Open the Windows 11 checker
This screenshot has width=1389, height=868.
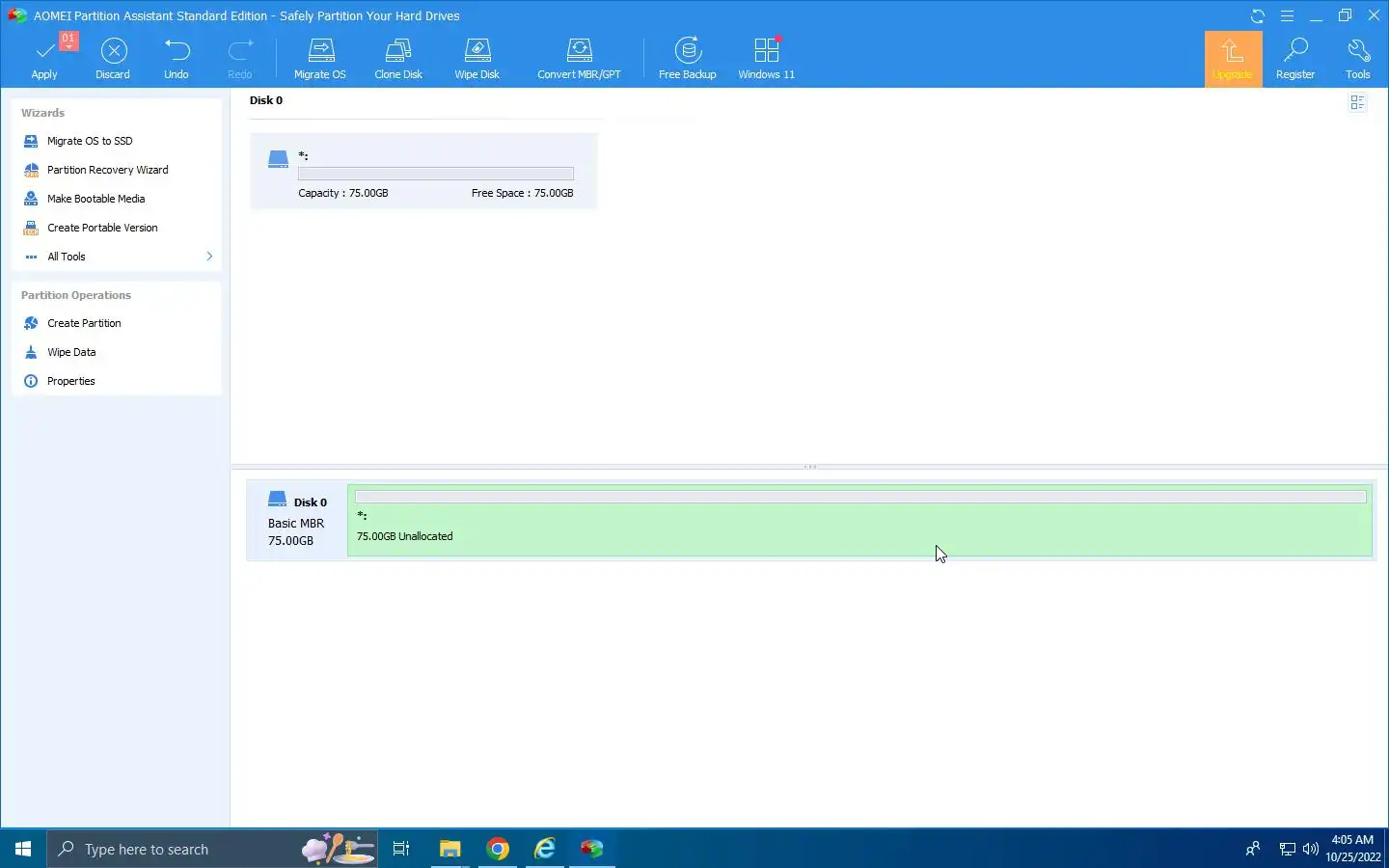coord(767,59)
